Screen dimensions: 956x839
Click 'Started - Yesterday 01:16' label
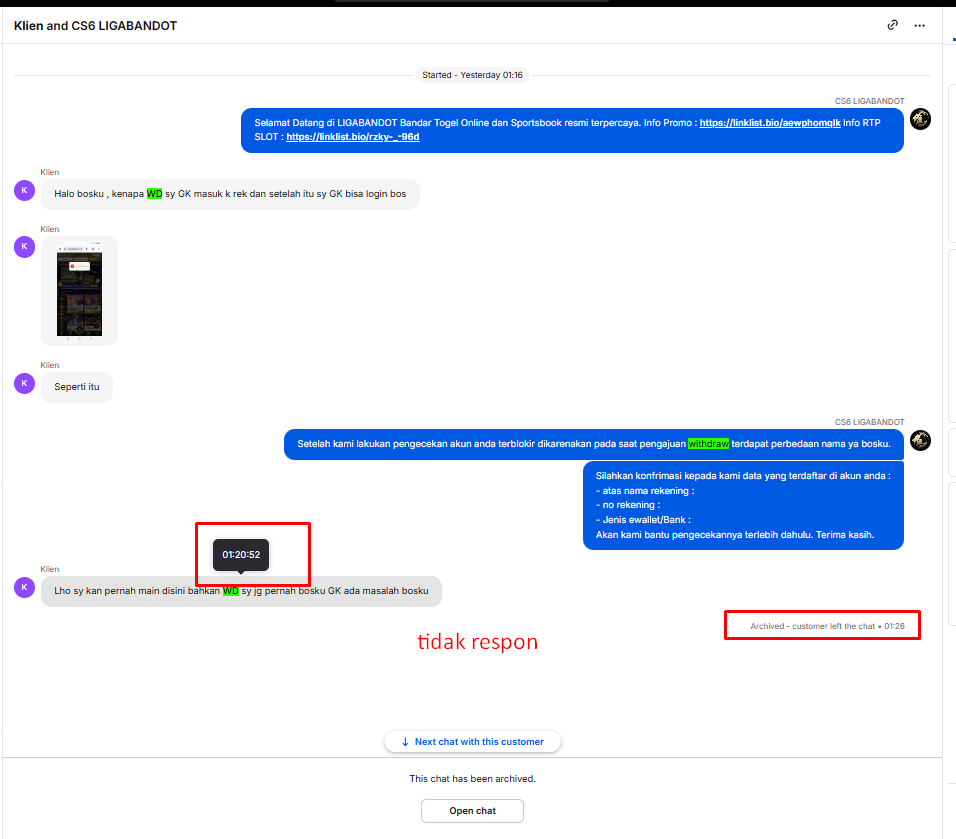[473, 75]
